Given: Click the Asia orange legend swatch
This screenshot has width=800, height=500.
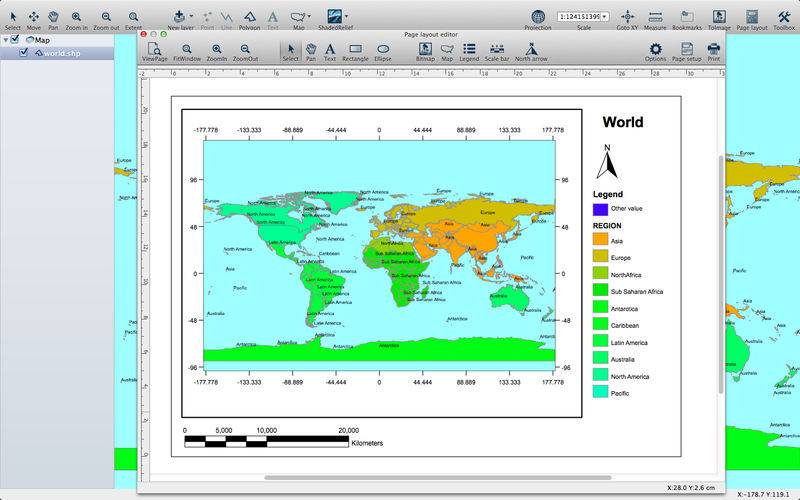Looking at the screenshot, I should [x=601, y=239].
